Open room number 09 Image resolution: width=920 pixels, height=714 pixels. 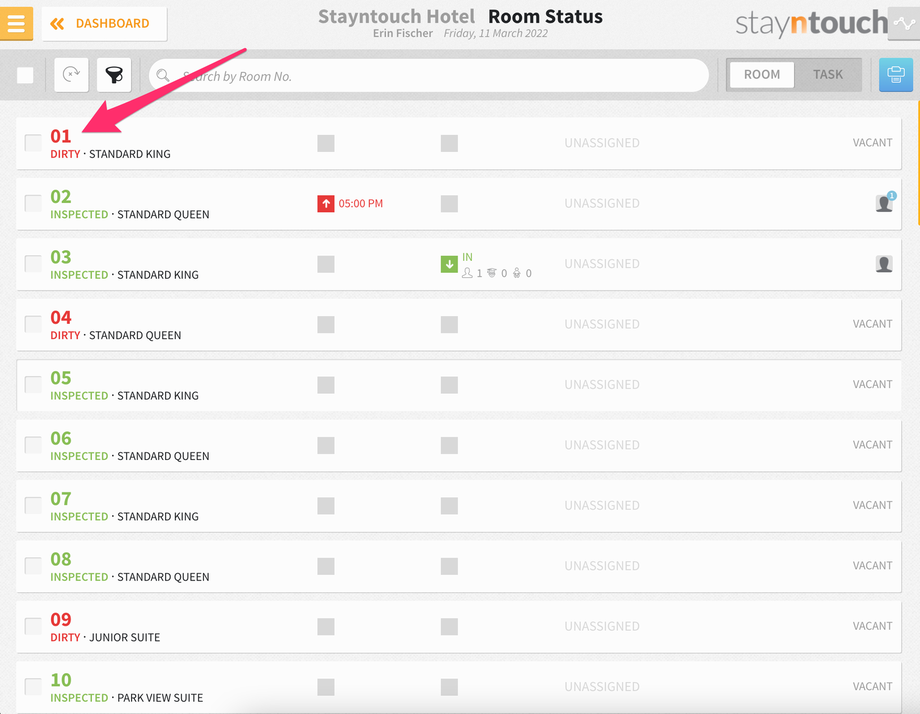(x=60, y=620)
